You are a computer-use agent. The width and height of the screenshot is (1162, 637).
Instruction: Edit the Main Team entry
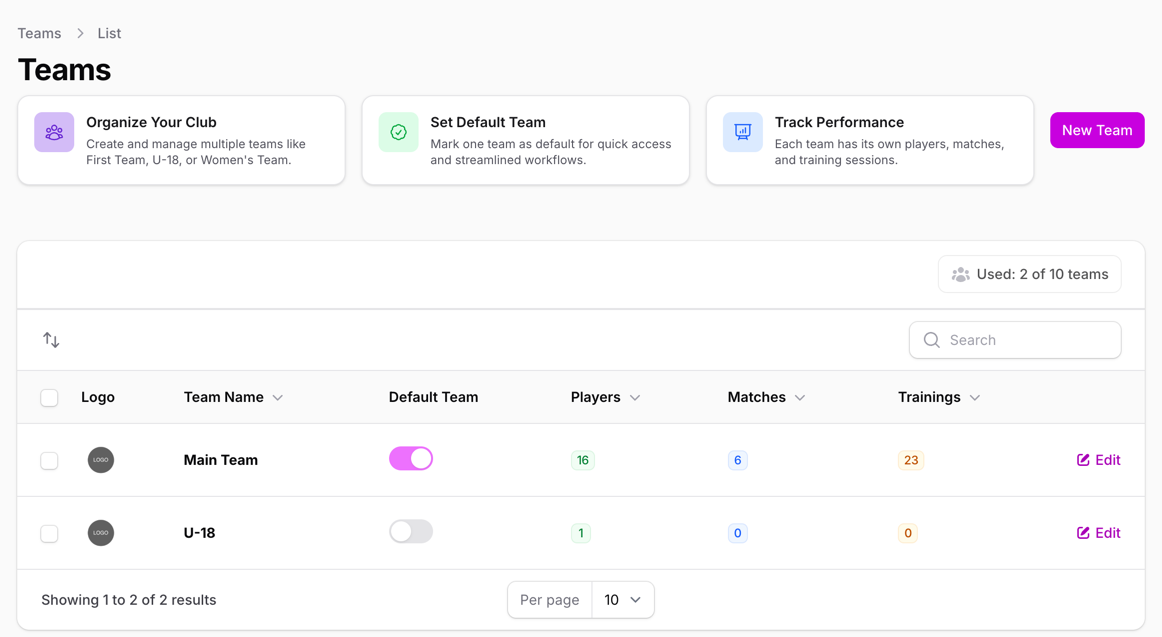coord(1098,460)
